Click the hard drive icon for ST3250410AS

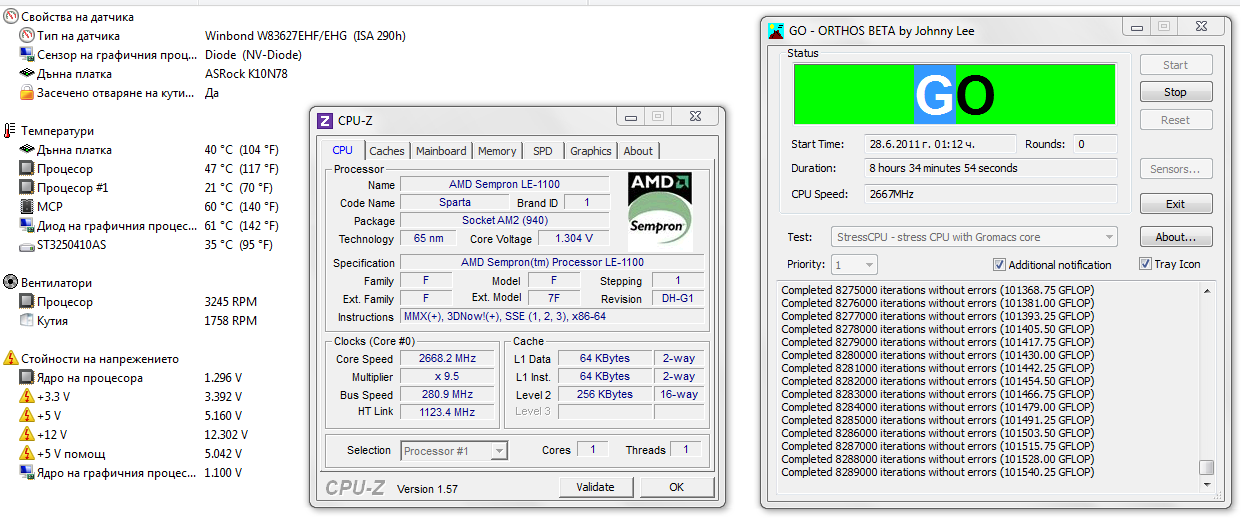tap(27, 245)
